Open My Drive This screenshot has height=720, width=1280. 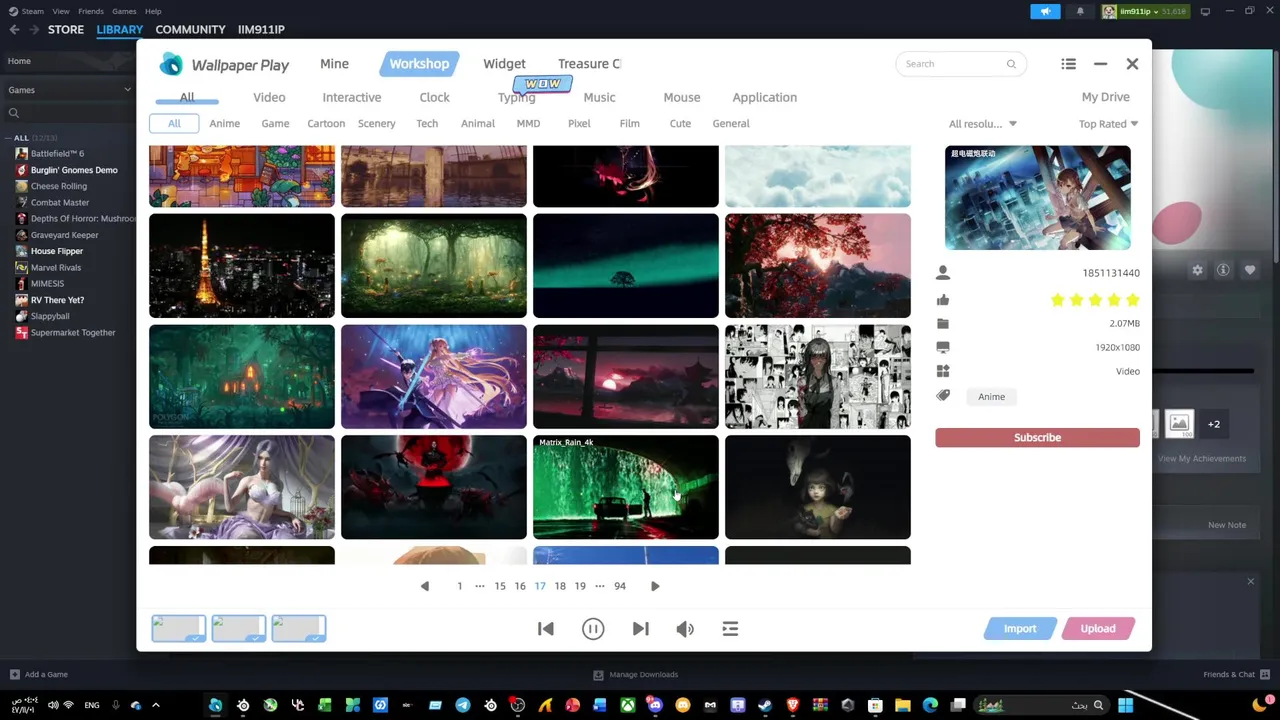[x=1105, y=97]
